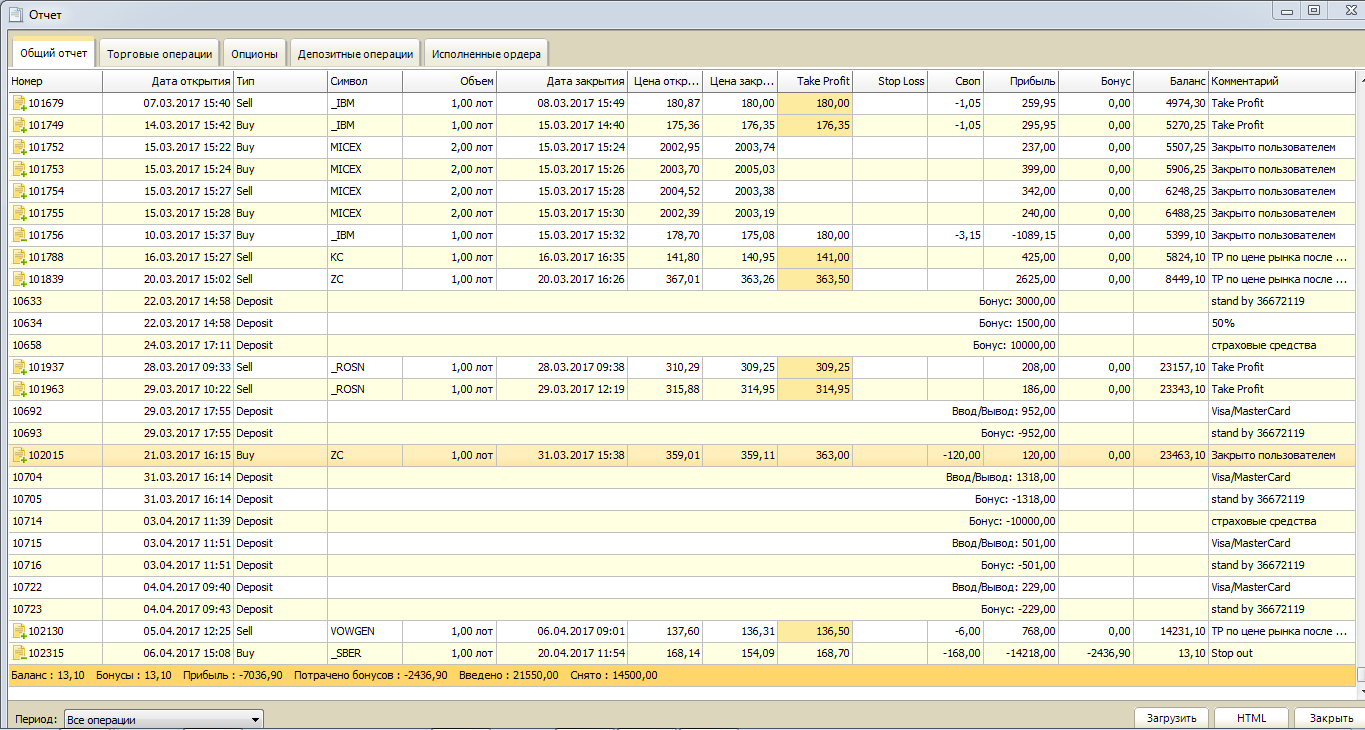Open the Торговые операции tab
Viewport: 1365px width, 730px height.
160,54
